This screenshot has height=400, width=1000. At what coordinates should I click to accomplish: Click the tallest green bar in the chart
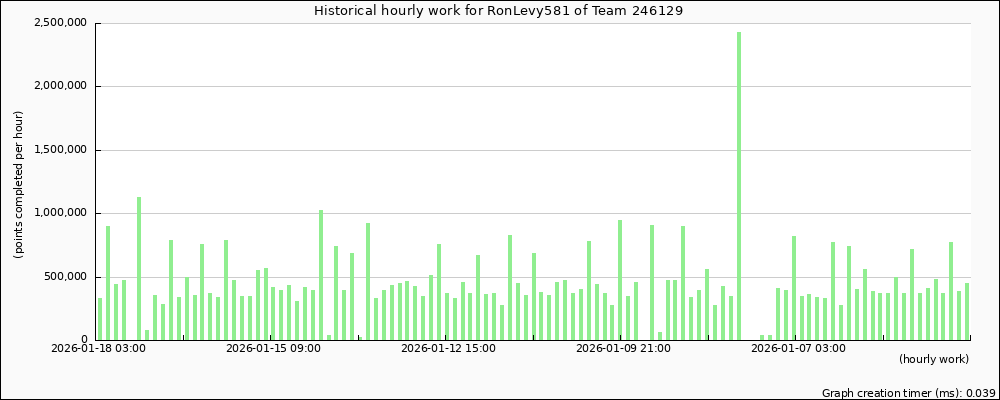[x=739, y=185]
